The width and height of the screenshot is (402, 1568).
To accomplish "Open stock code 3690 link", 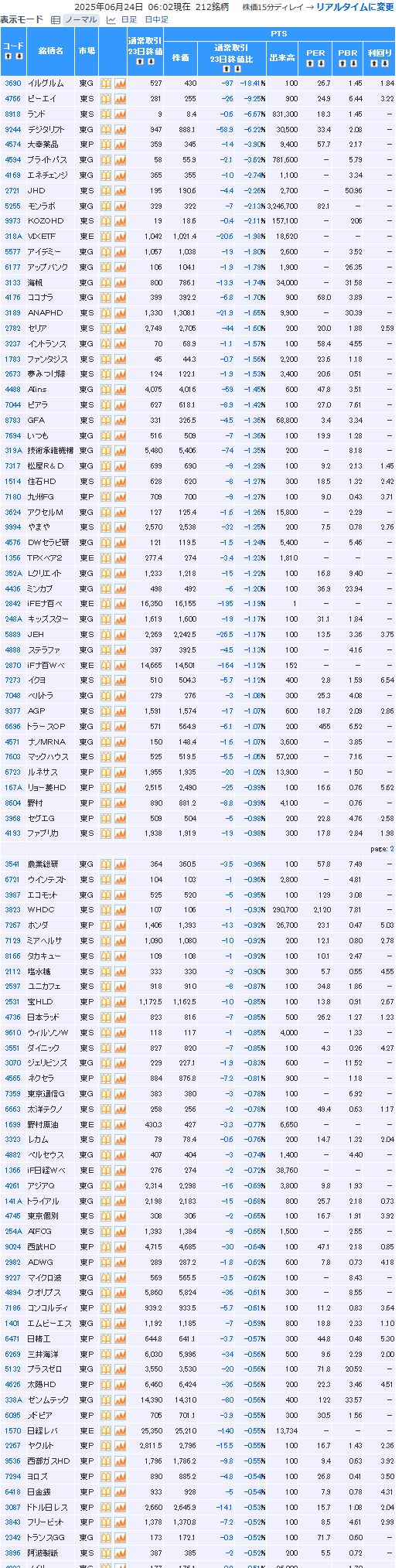I will click(12, 84).
